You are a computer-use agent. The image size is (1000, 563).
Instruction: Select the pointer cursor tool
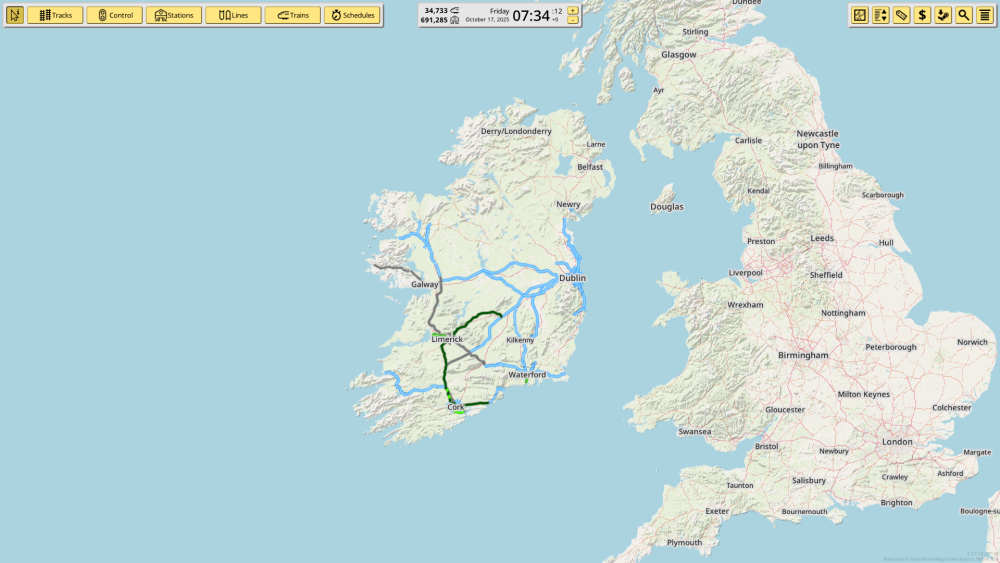coord(15,15)
